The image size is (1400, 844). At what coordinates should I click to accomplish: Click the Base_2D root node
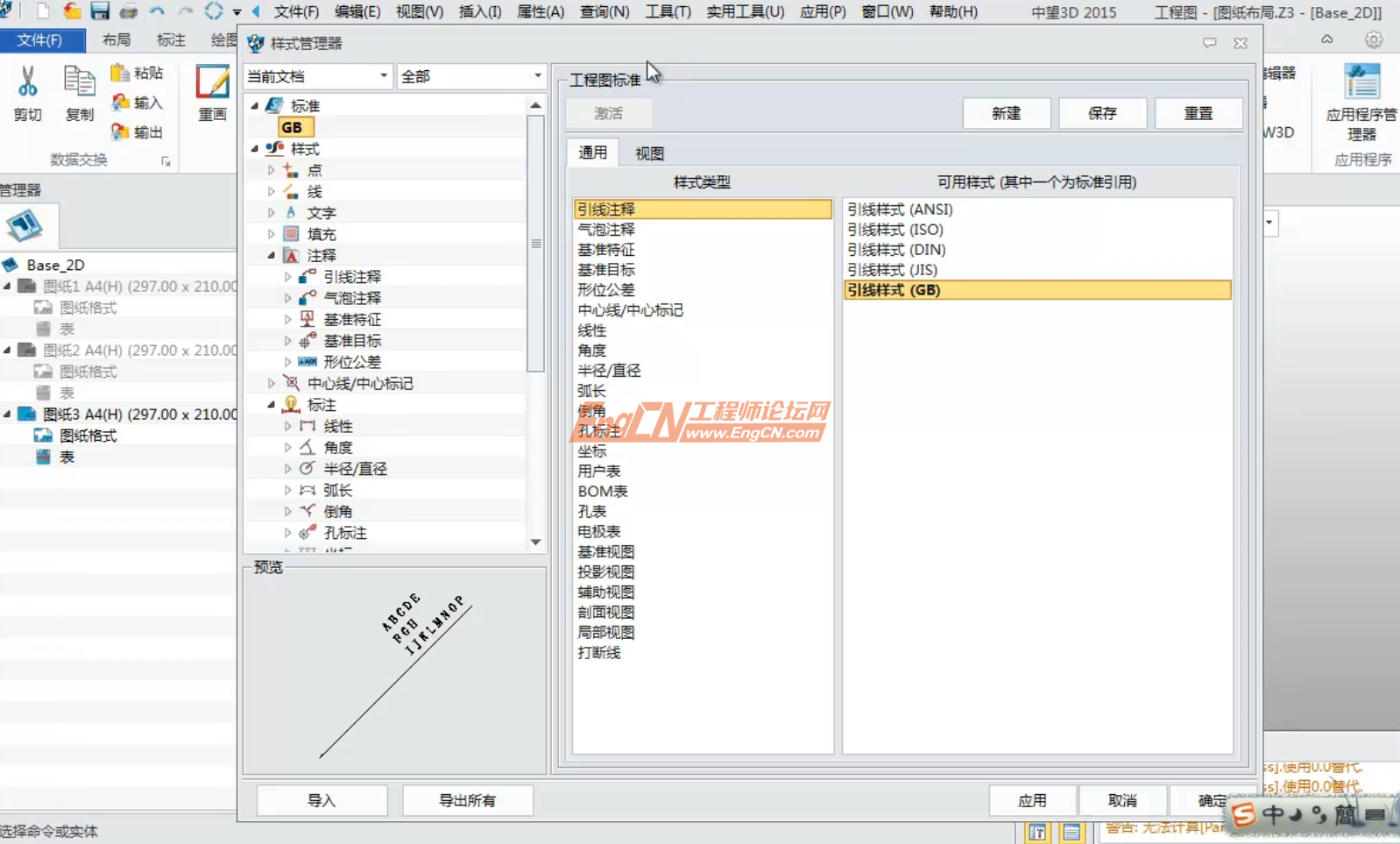[x=55, y=265]
